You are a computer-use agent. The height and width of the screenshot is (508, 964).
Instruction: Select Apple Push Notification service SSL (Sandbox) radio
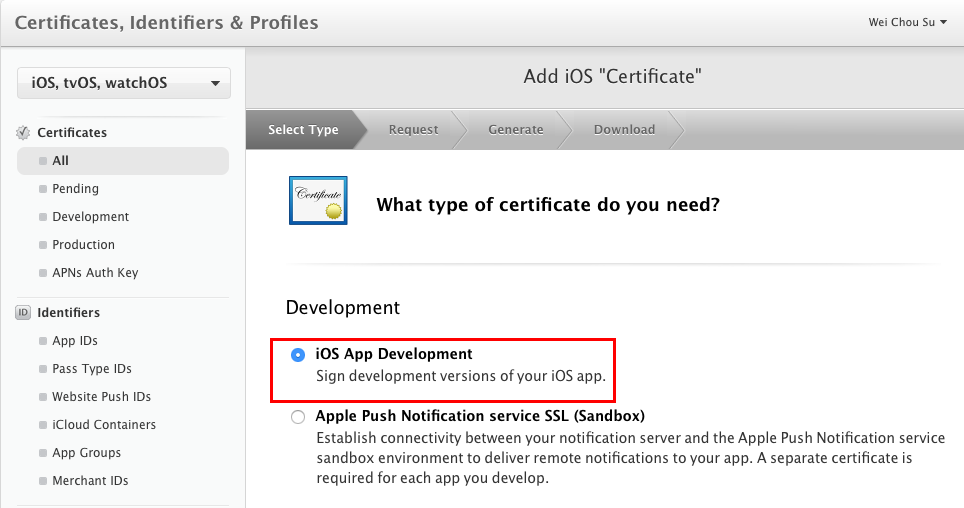(298, 417)
